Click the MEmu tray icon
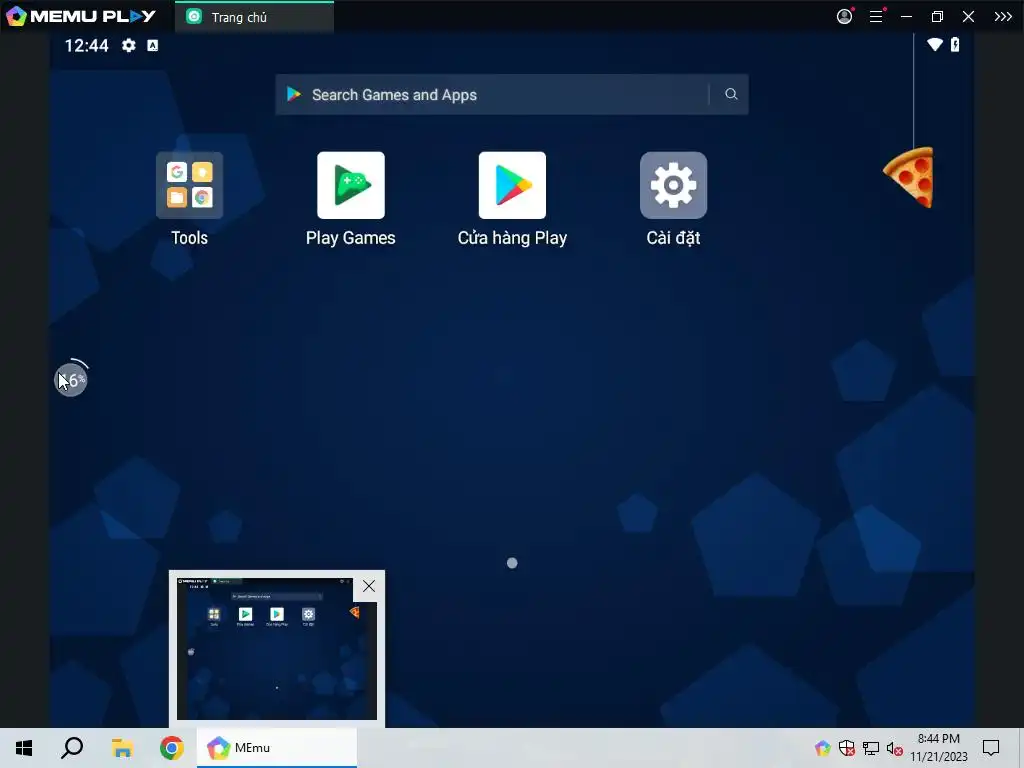The image size is (1024, 768). (822, 748)
